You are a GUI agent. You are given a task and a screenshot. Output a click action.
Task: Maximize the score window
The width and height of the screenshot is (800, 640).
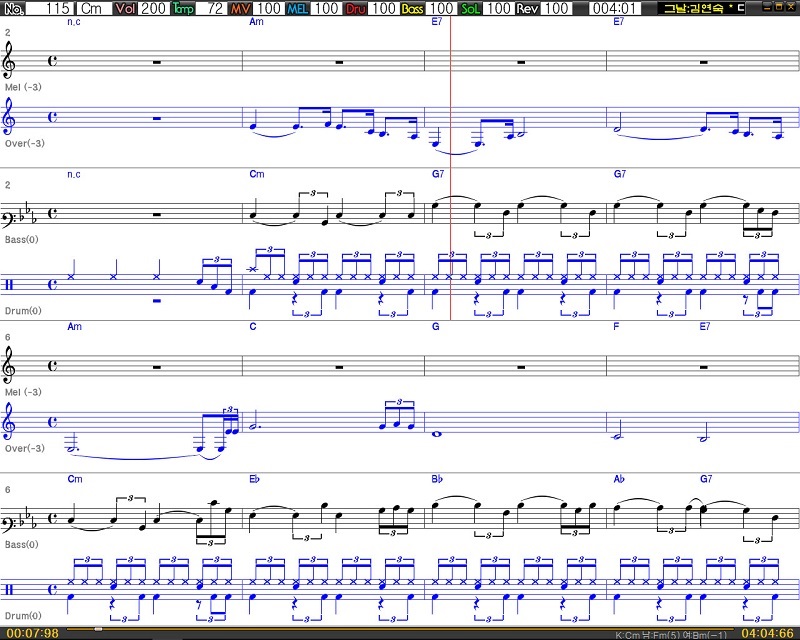(x=779, y=7)
